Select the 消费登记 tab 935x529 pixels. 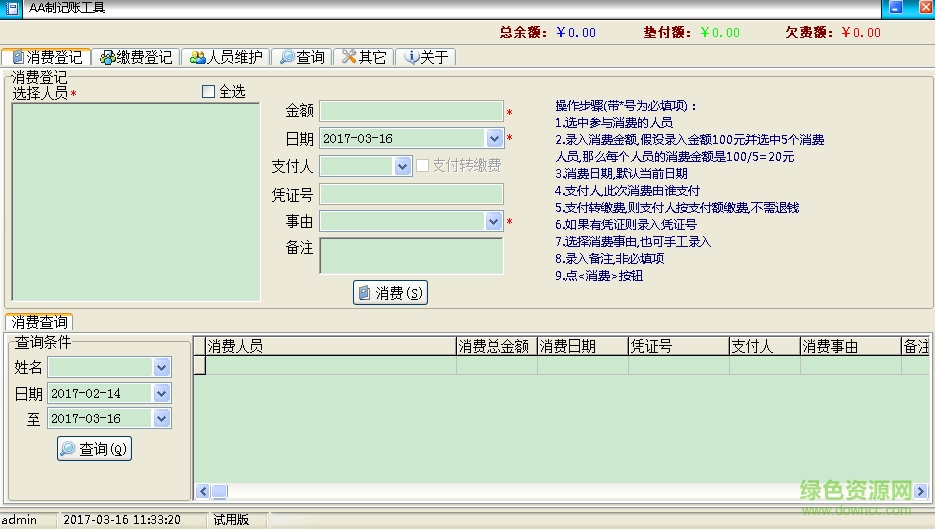coord(47,57)
